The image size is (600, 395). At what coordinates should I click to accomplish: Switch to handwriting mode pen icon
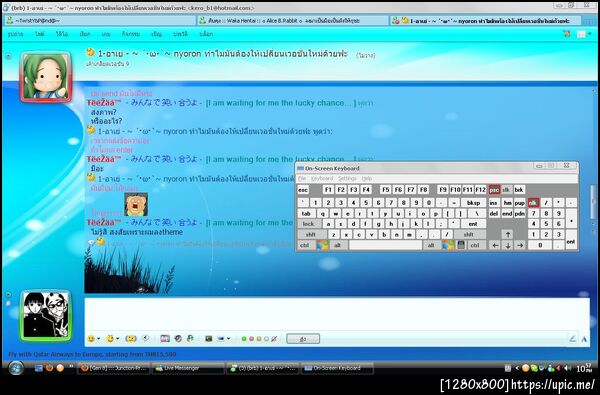[x=572, y=339]
